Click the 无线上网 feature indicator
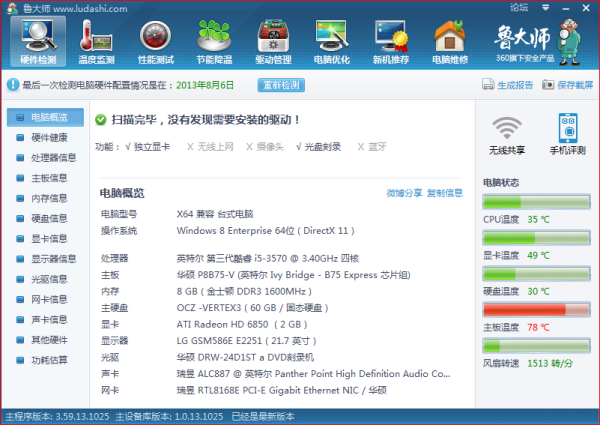 pos(210,147)
